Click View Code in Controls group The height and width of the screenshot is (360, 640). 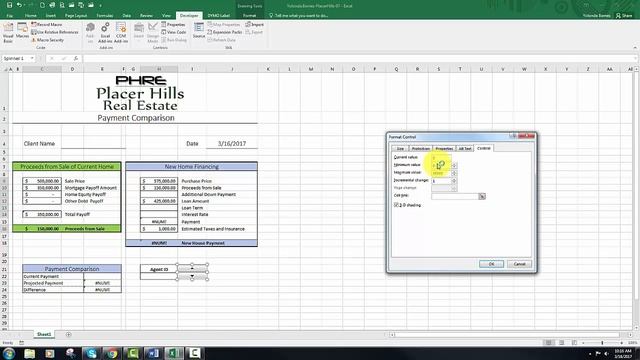[x=173, y=32]
